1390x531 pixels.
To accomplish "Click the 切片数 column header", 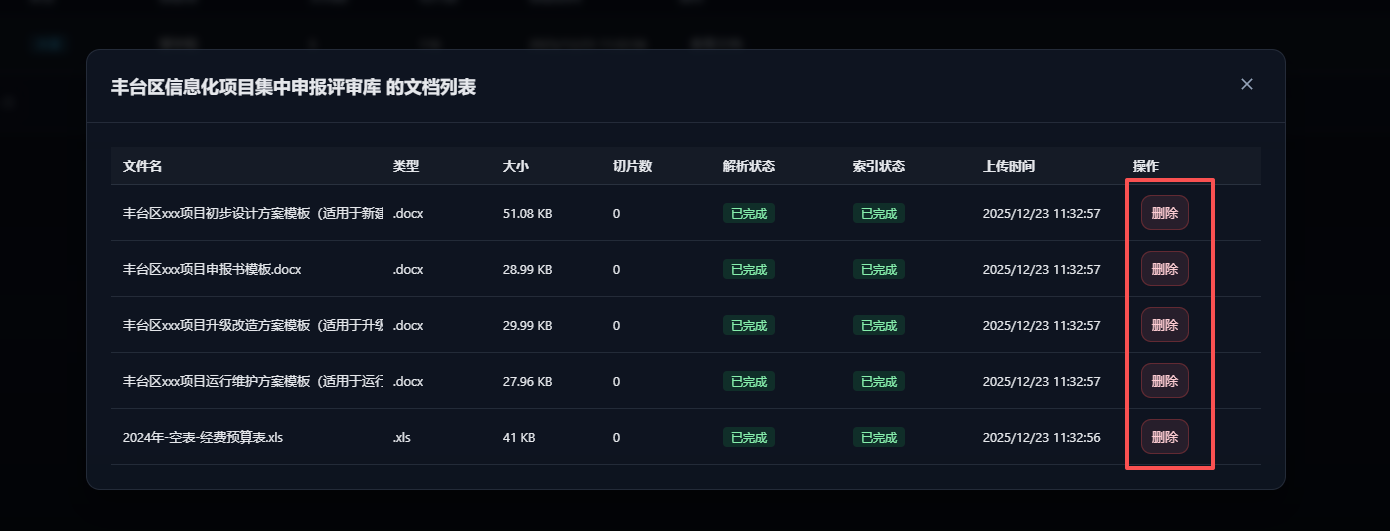I will 632,166.
